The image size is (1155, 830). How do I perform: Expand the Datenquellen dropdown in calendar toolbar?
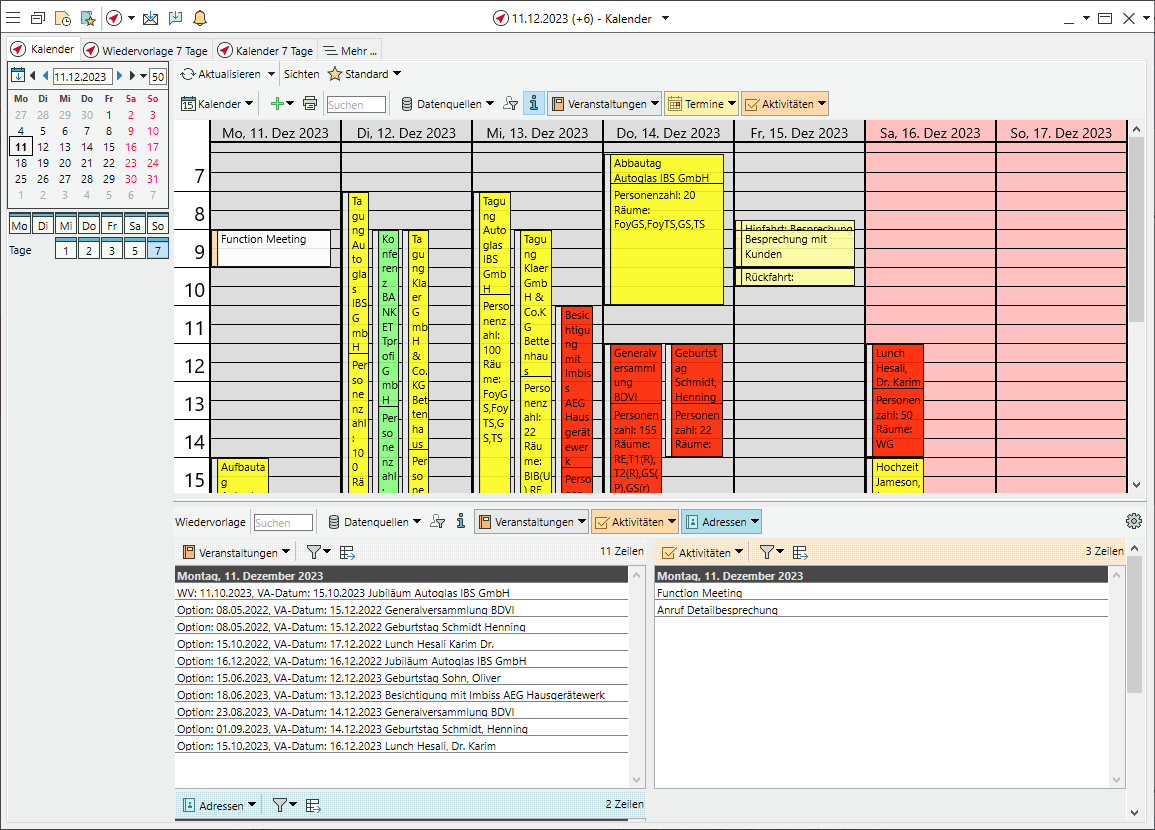pos(447,104)
